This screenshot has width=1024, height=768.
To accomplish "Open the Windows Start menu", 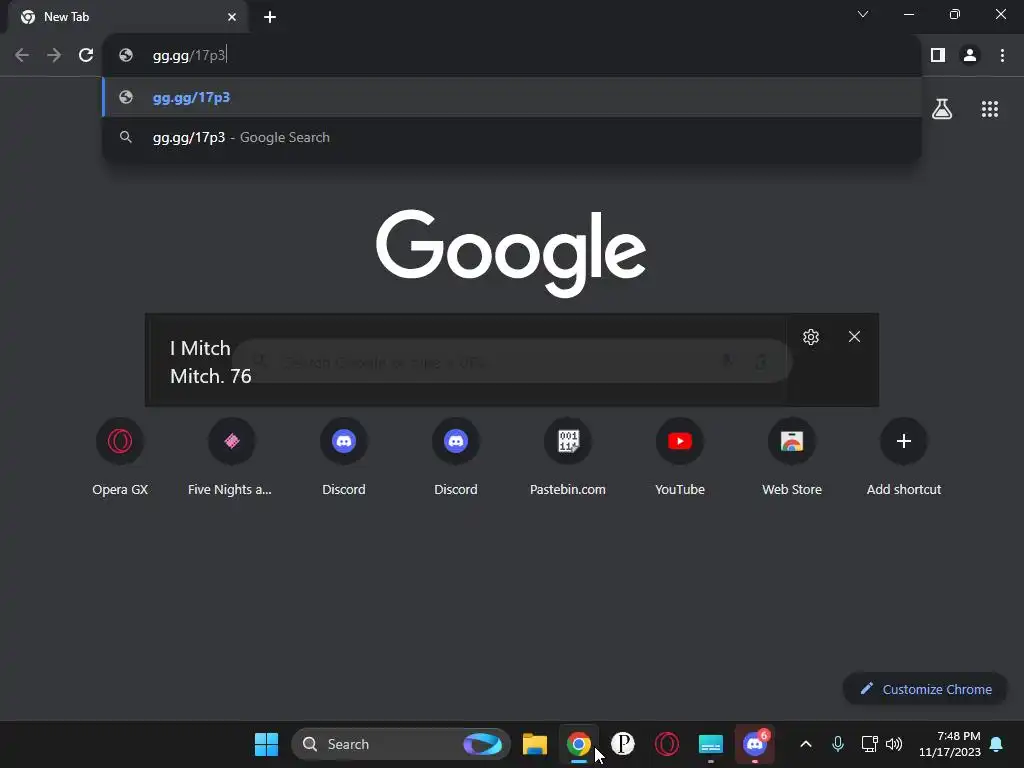I will [x=266, y=744].
